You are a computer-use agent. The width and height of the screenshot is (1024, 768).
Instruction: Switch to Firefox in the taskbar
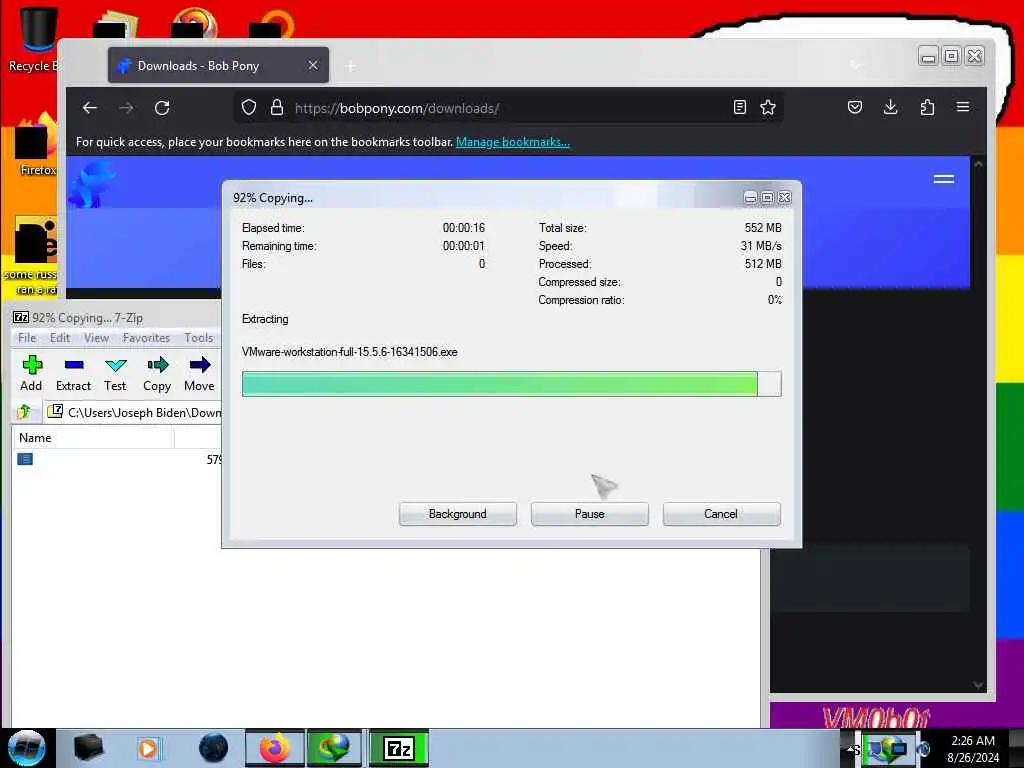(275, 748)
